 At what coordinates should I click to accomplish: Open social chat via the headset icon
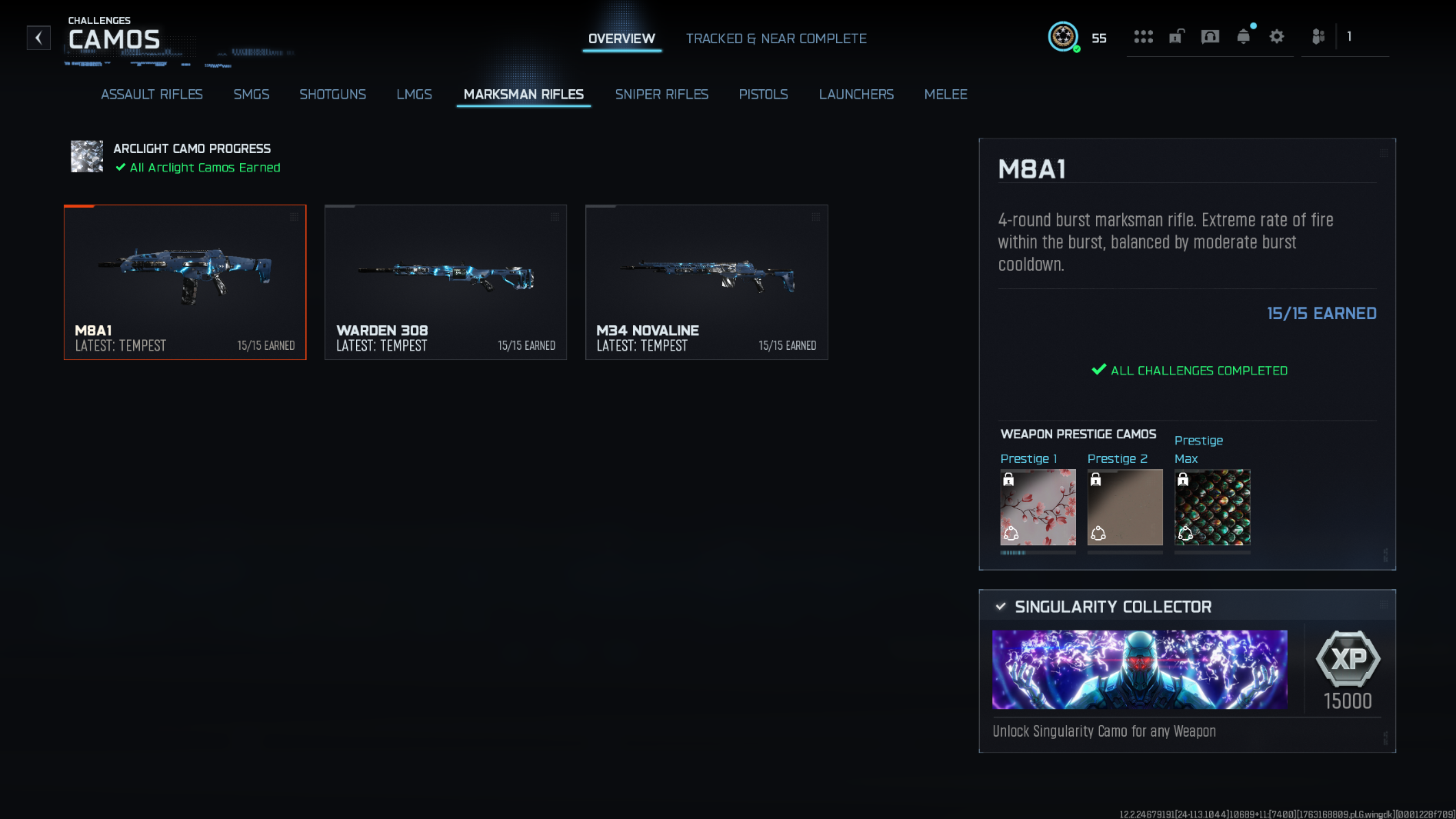pyautogui.click(x=1210, y=36)
